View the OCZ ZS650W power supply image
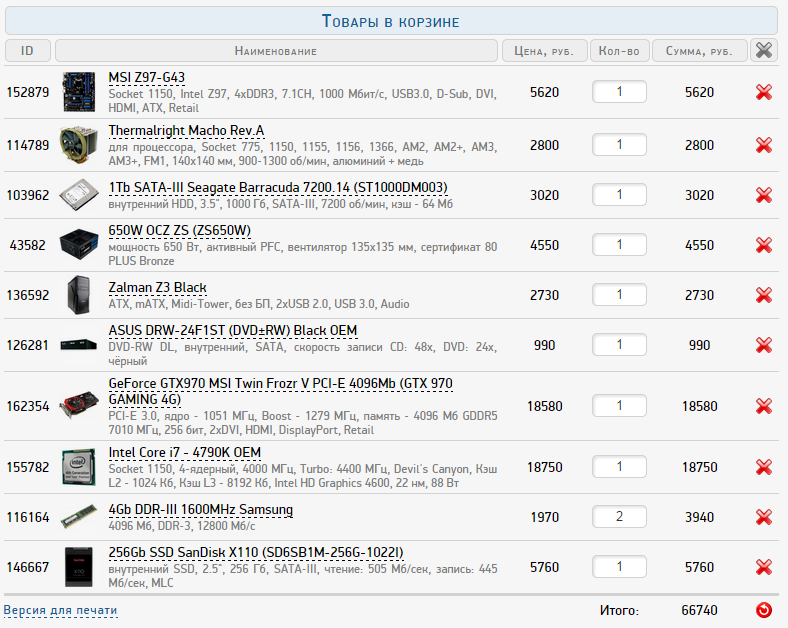Image resolution: width=788 pixels, height=628 pixels. 79,245
